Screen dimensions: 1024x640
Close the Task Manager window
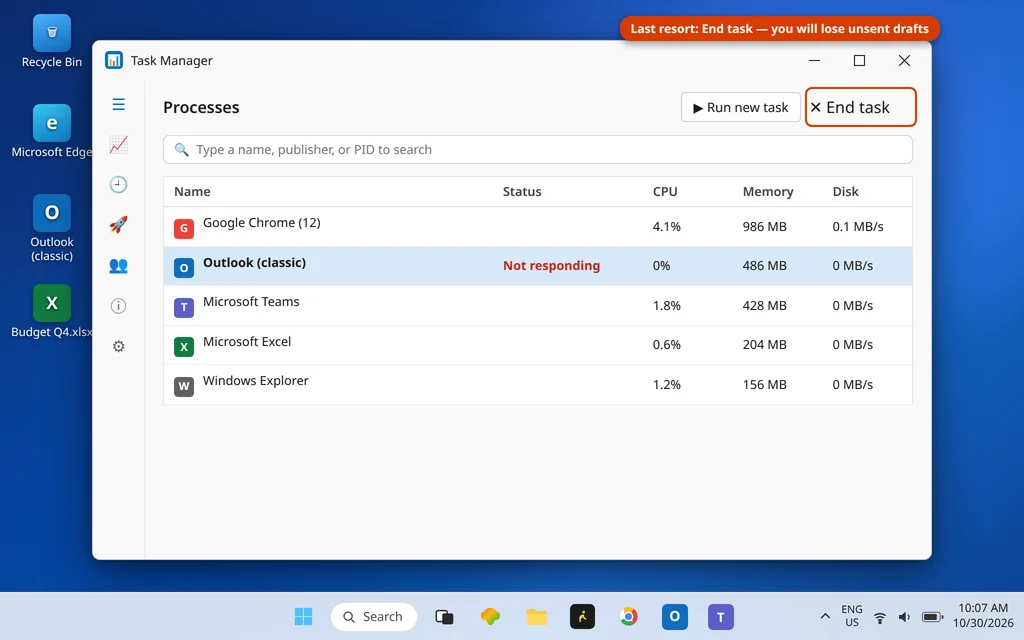904,60
